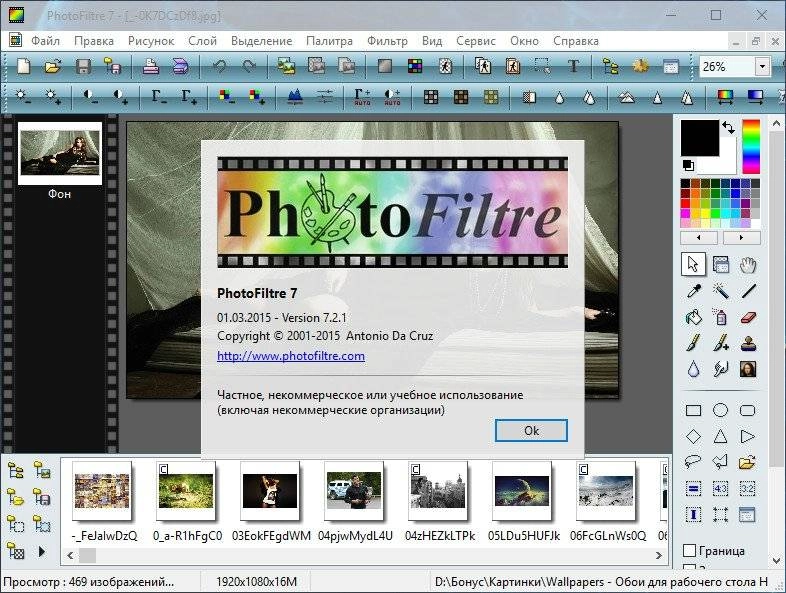Toggle the Граница checkbox
This screenshot has height=593, width=786.
coord(690,550)
